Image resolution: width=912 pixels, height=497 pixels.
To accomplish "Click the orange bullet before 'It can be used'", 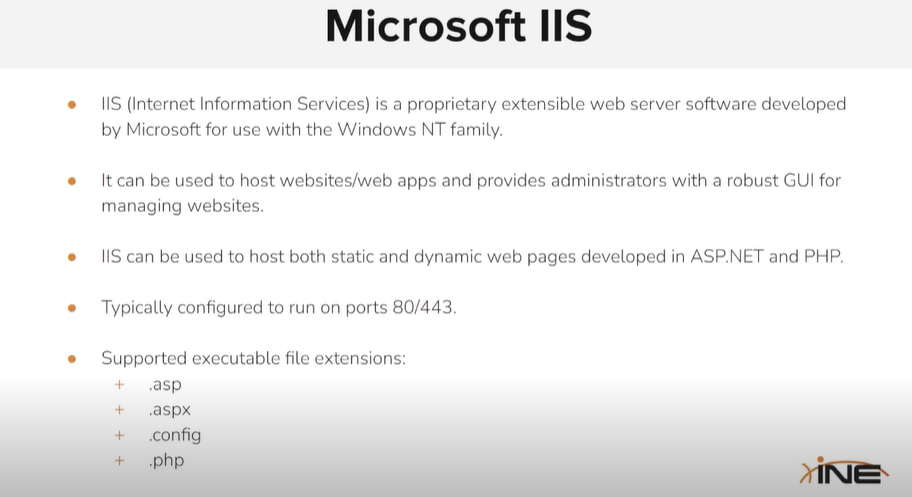I will click(x=72, y=181).
